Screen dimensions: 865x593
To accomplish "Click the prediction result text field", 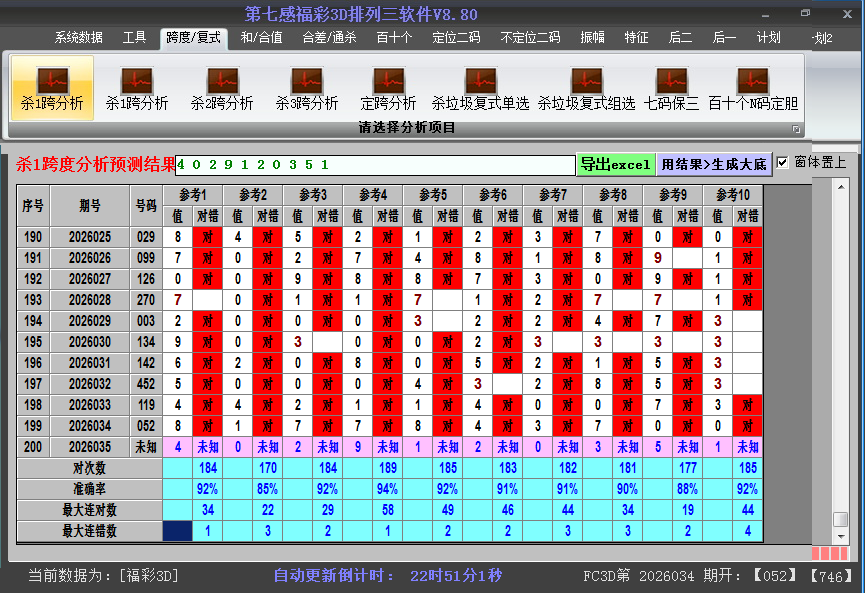I will [x=375, y=164].
